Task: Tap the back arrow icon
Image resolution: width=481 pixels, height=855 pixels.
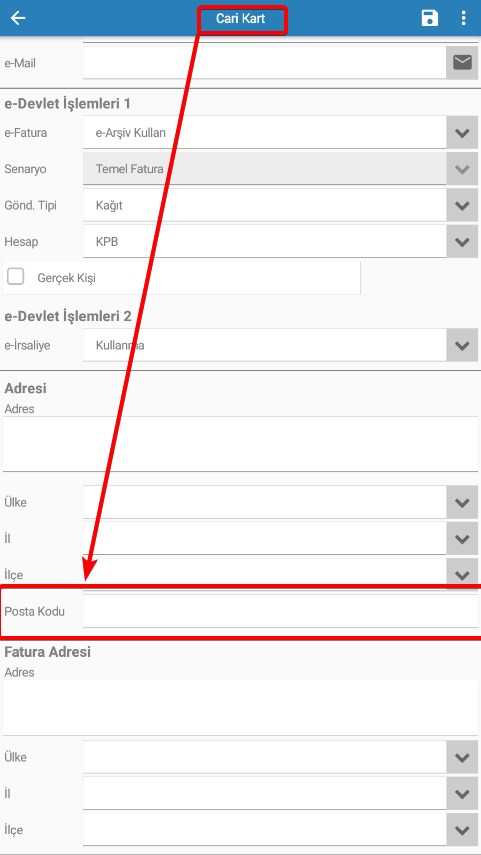Action: (18, 18)
